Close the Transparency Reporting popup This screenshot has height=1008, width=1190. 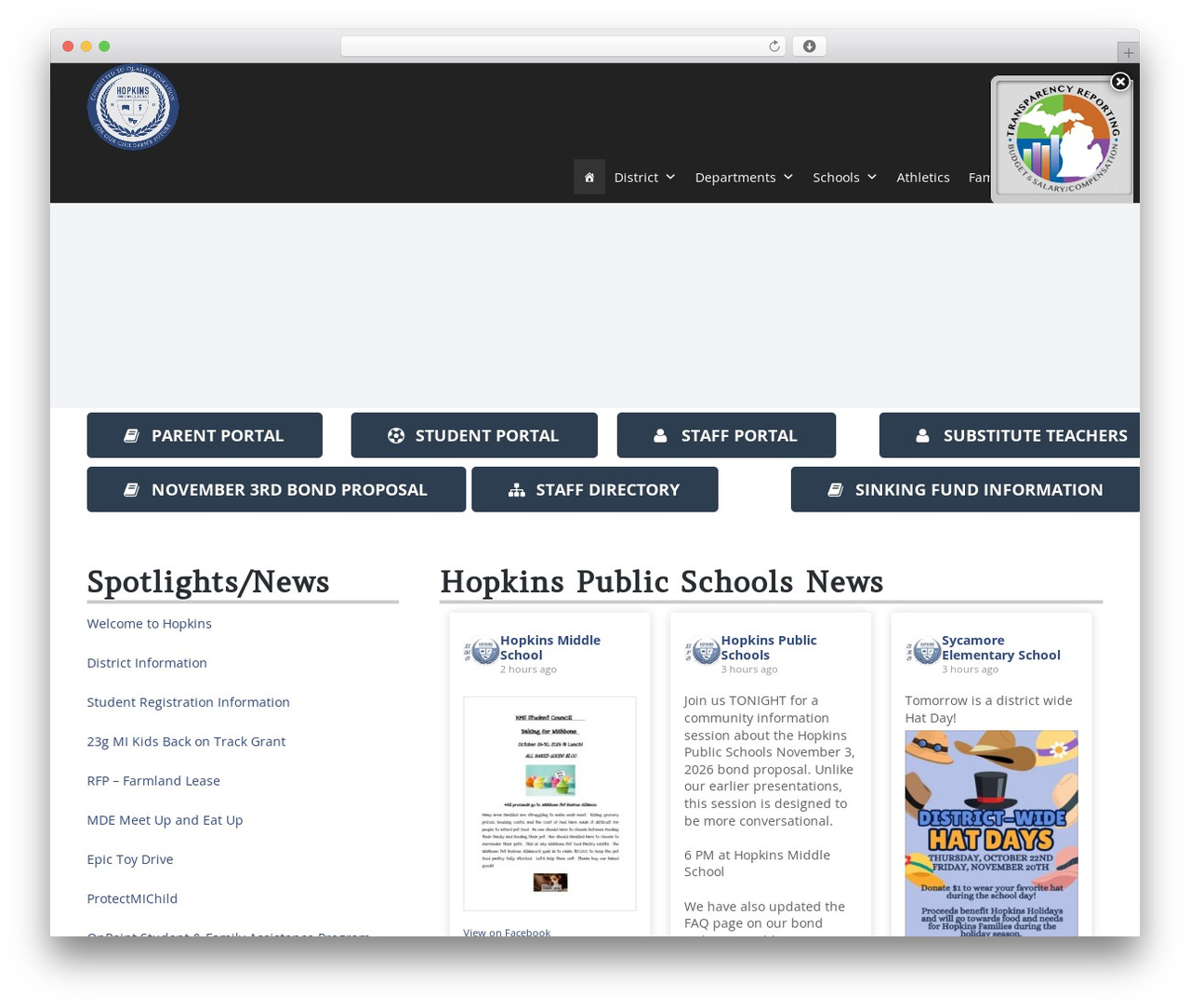(1120, 82)
